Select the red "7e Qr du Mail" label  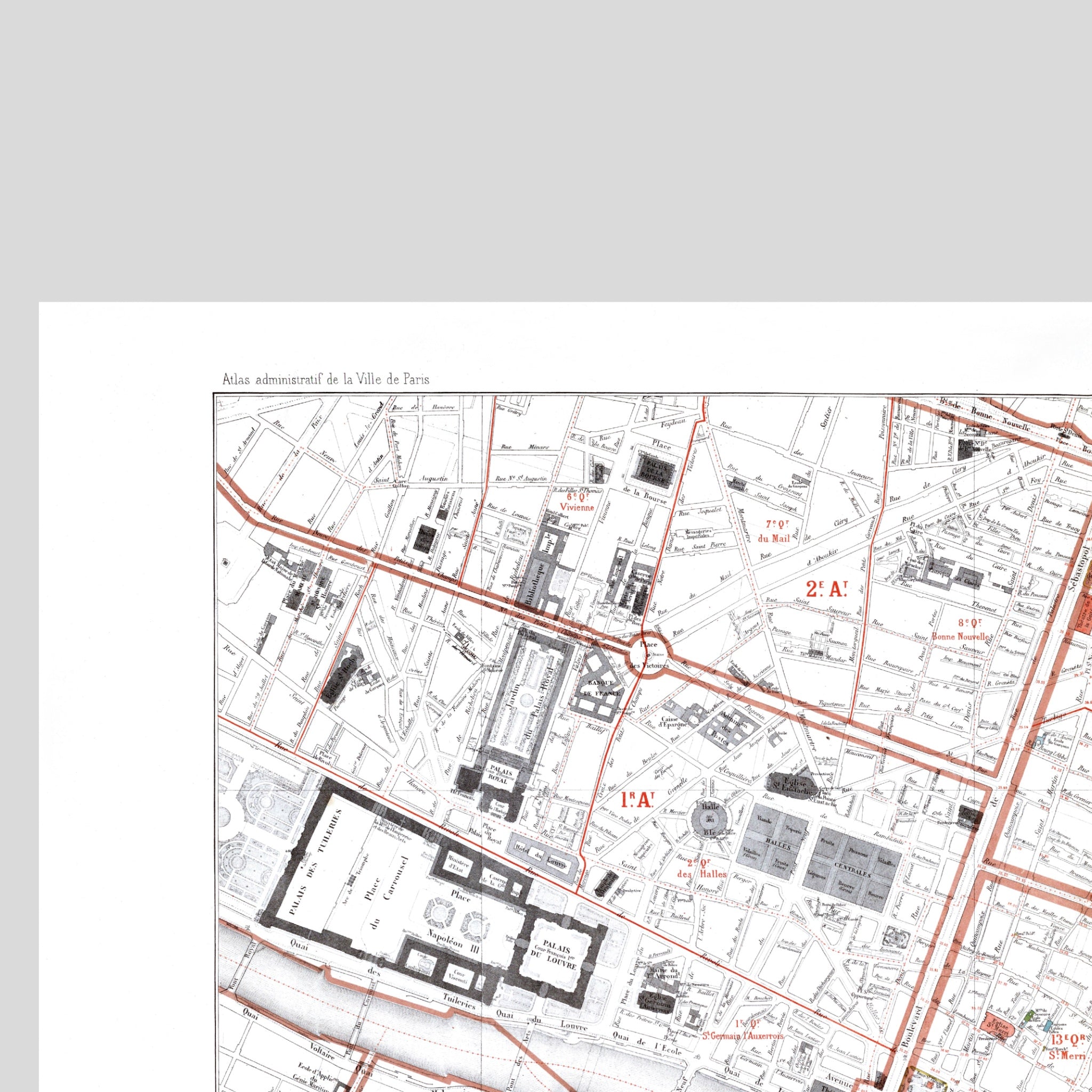(x=774, y=531)
